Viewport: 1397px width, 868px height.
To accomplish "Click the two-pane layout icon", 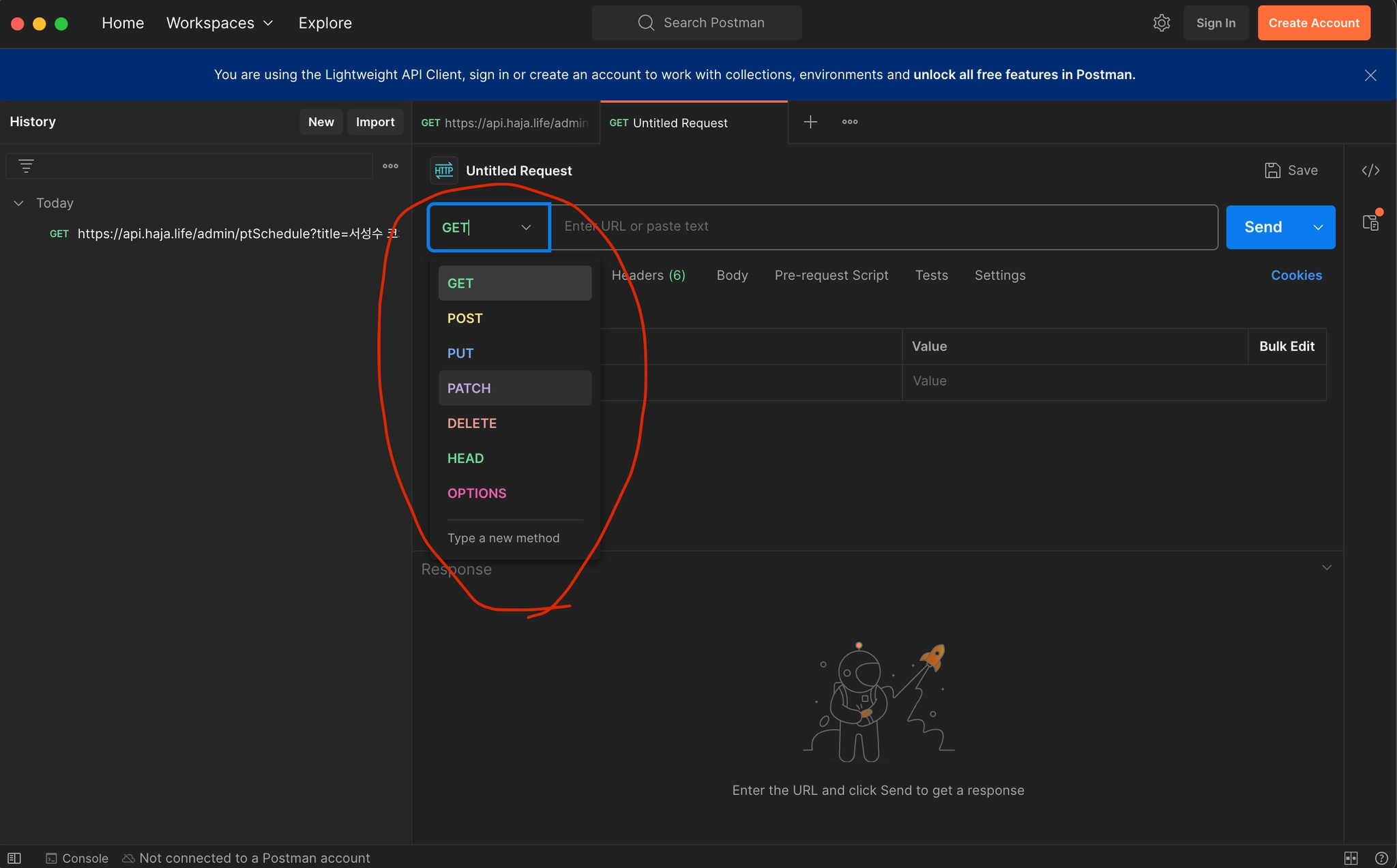I will point(1351,858).
